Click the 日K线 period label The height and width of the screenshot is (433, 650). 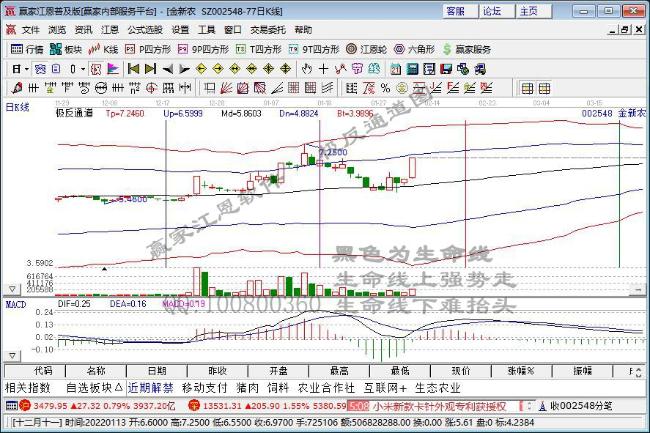point(17,107)
